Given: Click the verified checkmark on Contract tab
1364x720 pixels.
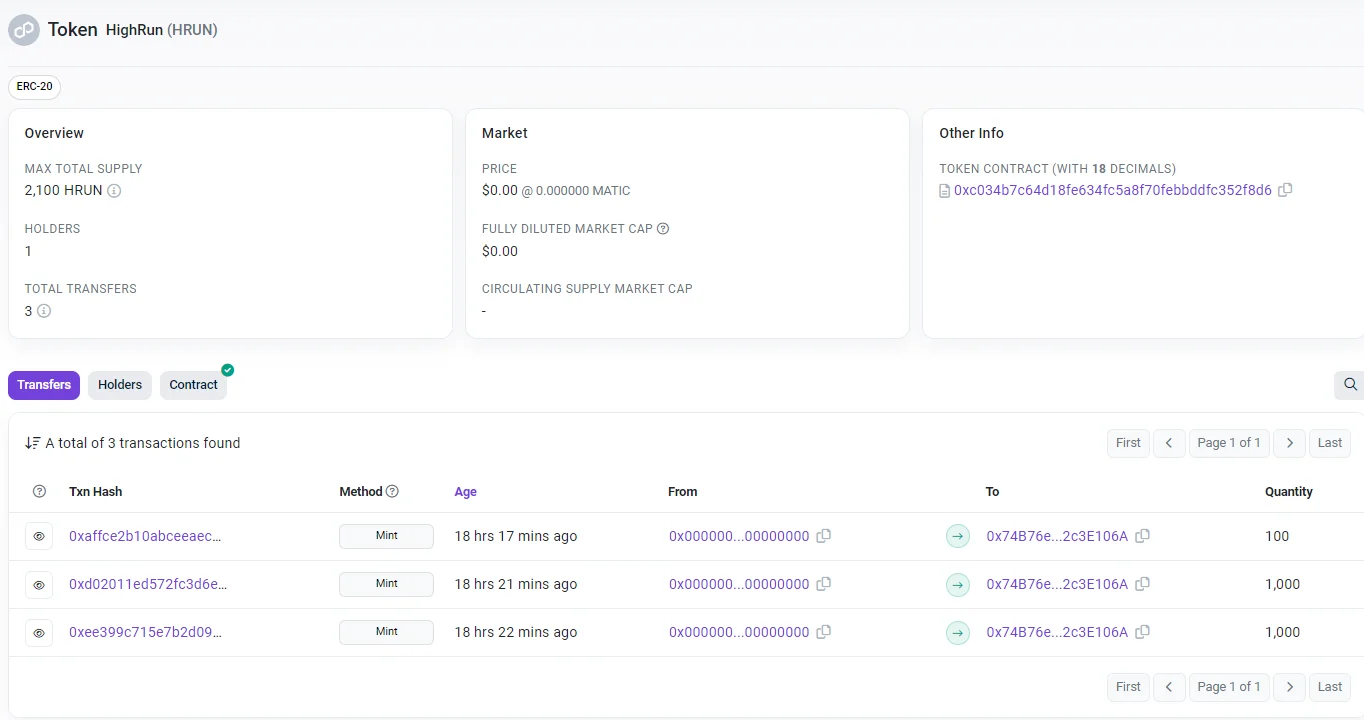Looking at the screenshot, I should click(228, 370).
